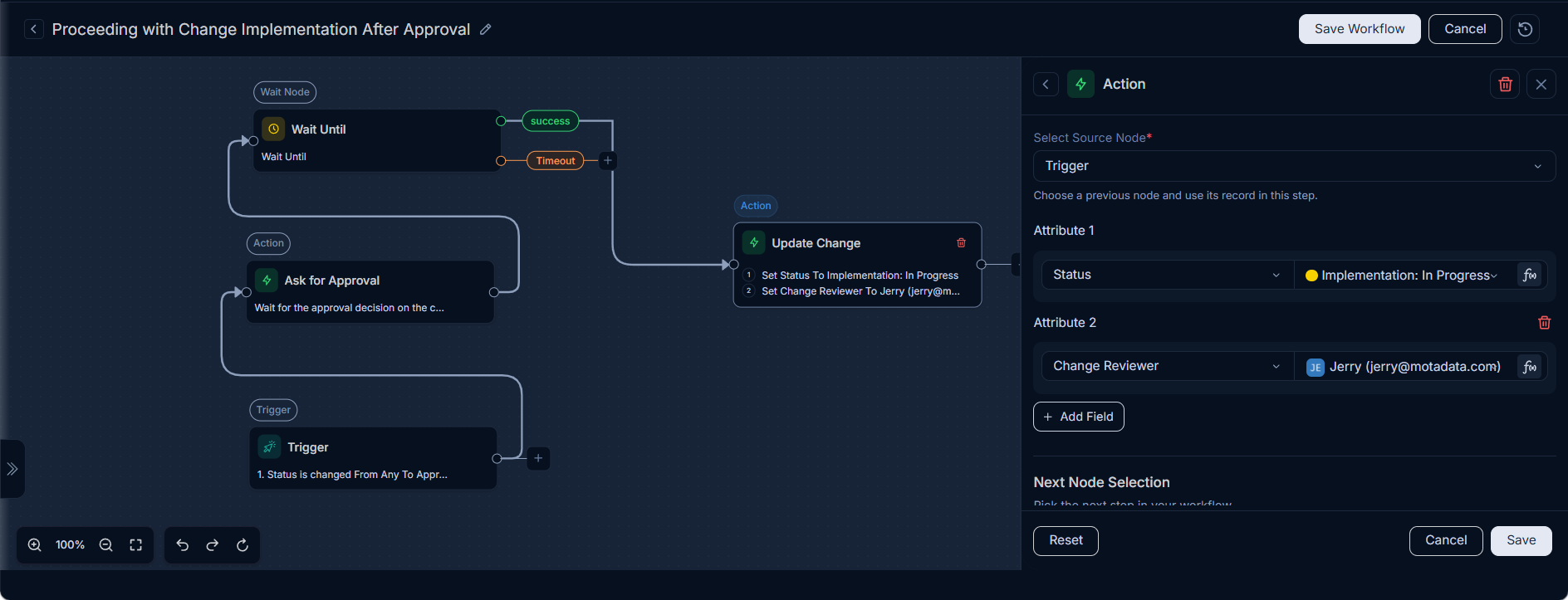
Task: Add node after Timeout plus button
Action: [608, 161]
